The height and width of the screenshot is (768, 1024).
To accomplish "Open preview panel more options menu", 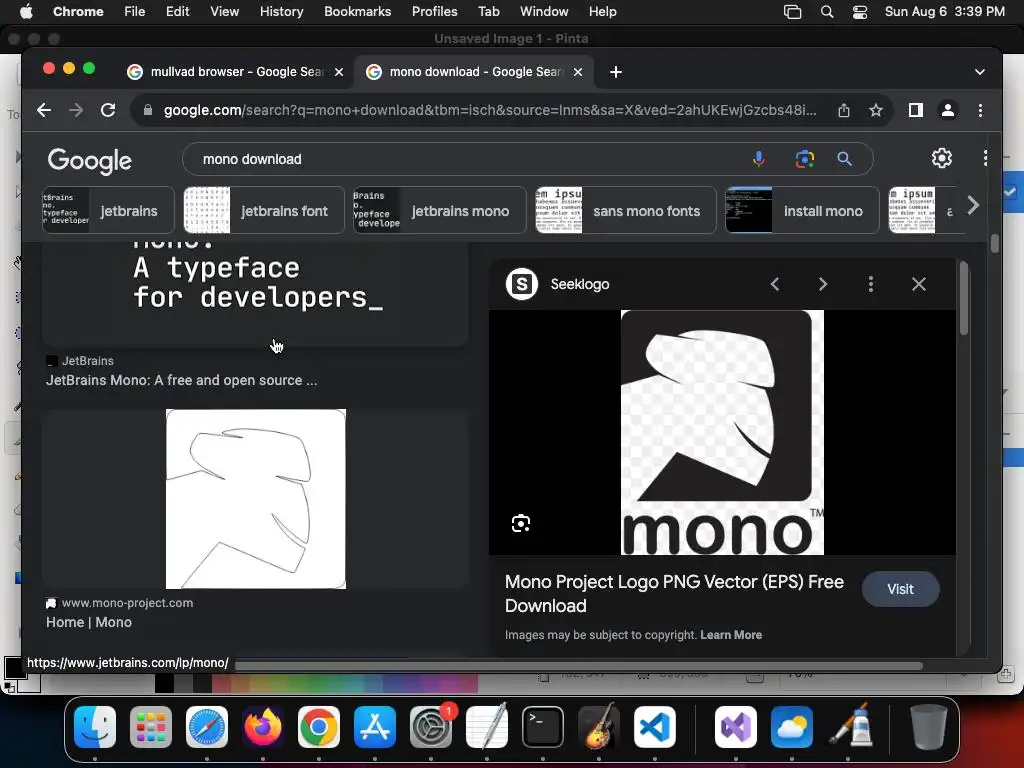I will pos(871,284).
